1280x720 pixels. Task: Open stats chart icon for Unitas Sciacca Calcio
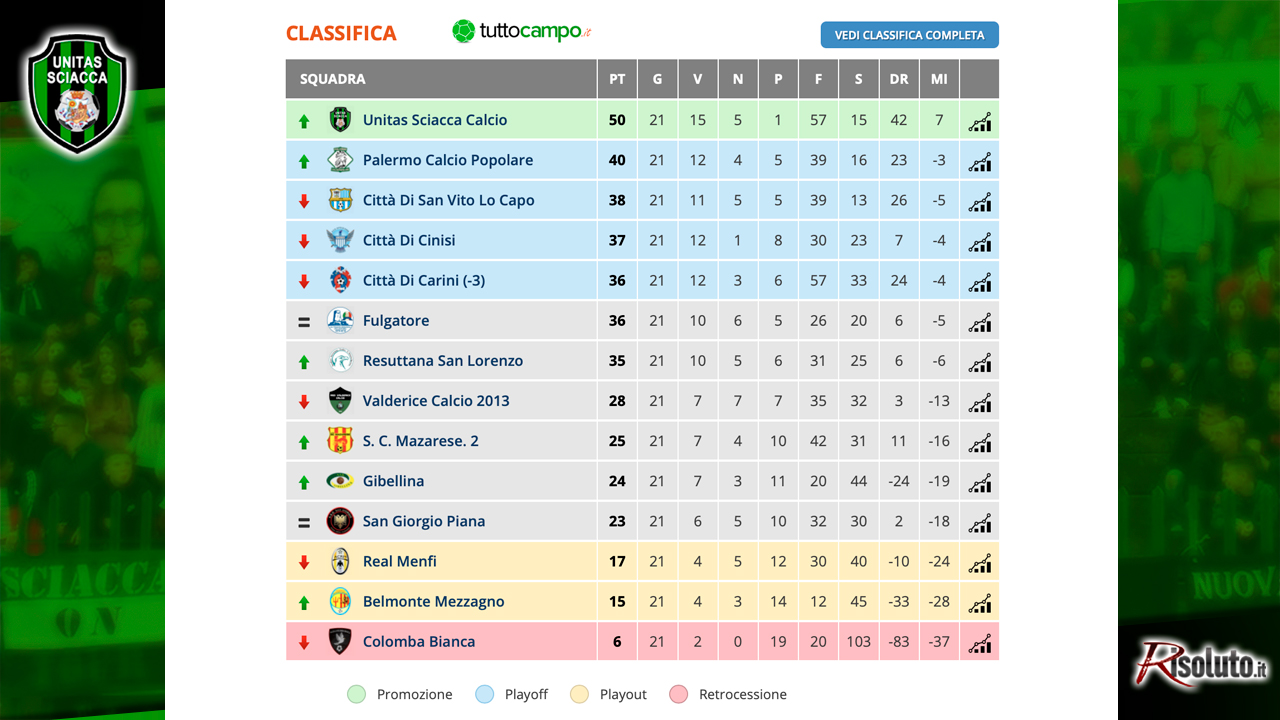pos(980,122)
